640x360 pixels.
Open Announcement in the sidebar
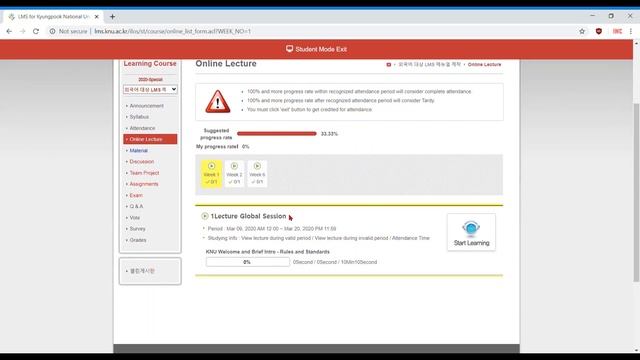(146, 106)
